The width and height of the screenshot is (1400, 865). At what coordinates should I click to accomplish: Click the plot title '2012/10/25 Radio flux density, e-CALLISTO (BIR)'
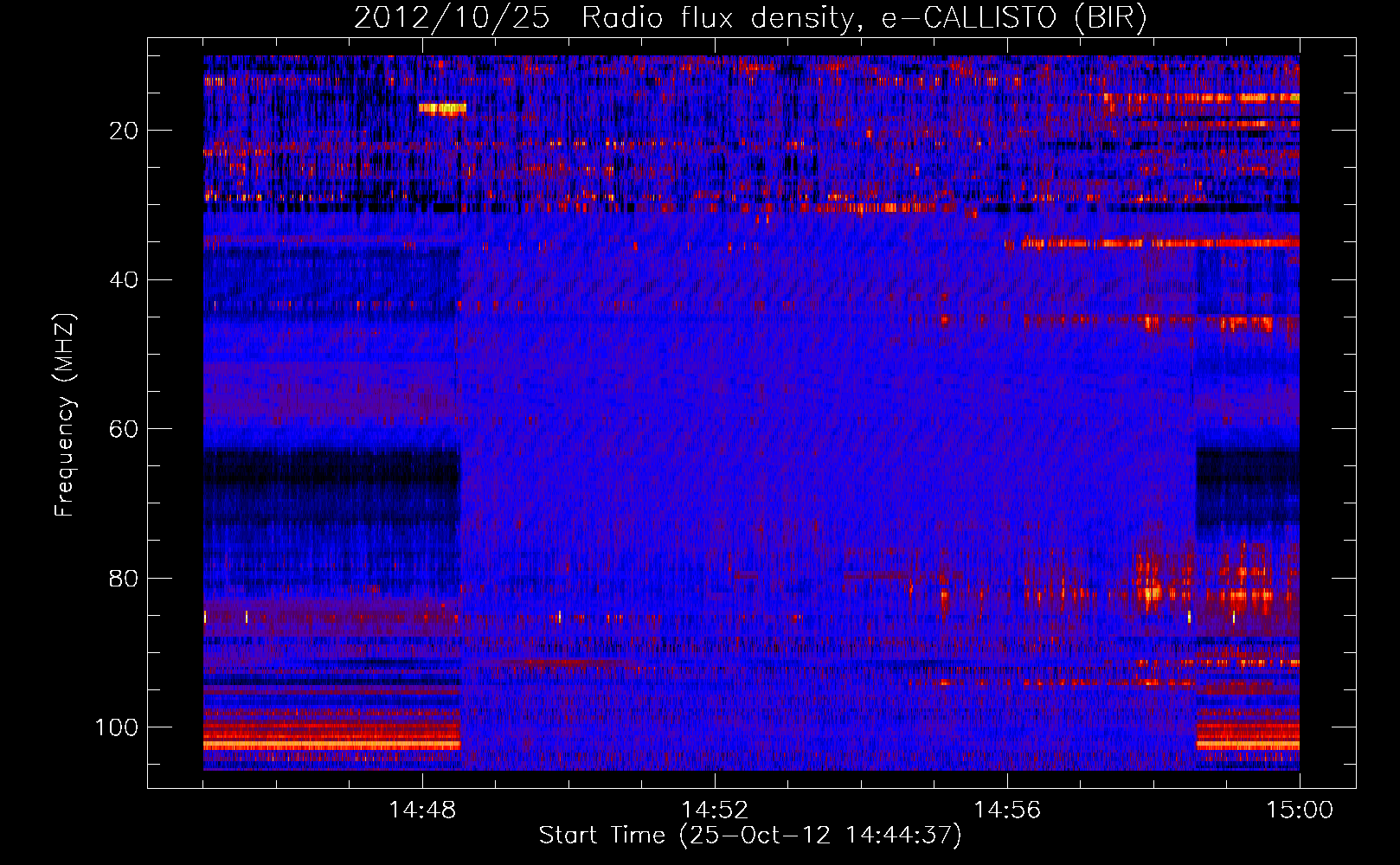tap(750, 18)
